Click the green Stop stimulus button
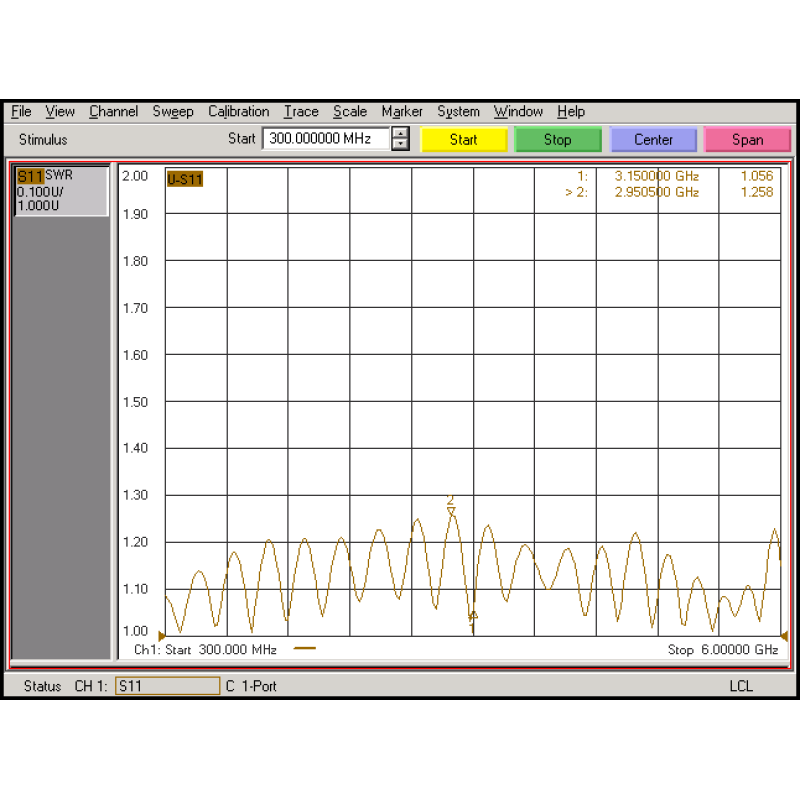 (x=557, y=140)
